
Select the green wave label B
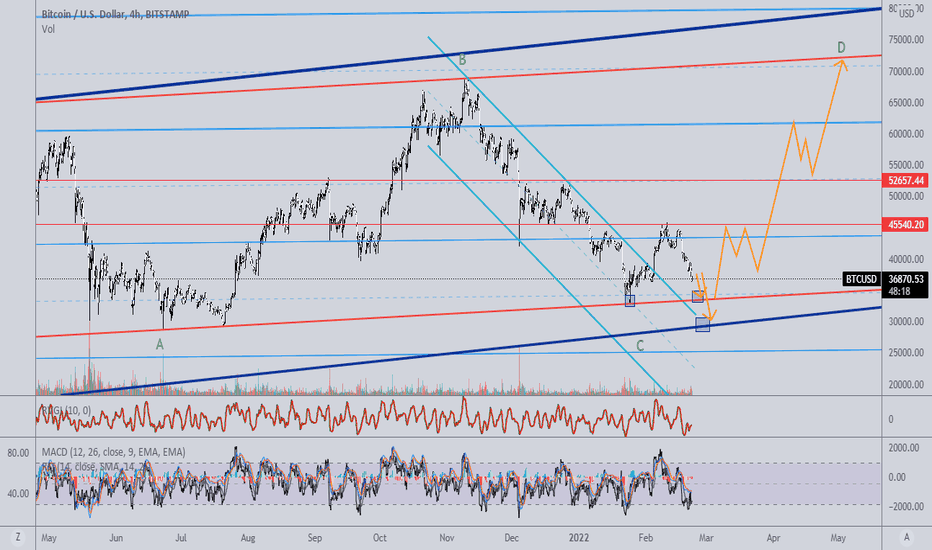point(462,60)
